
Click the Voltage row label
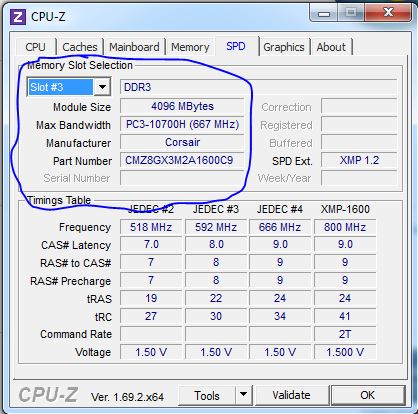click(x=93, y=352)
